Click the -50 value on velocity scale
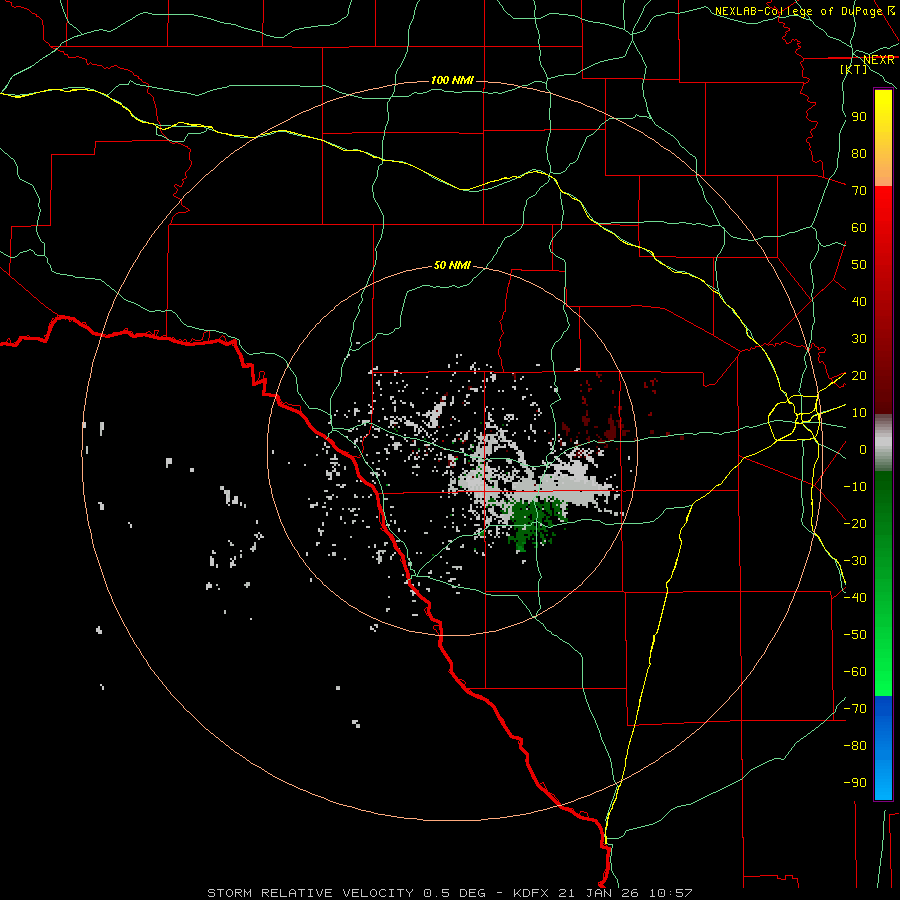Viewport: 900px width, 900px height. [x=855, y=635]
